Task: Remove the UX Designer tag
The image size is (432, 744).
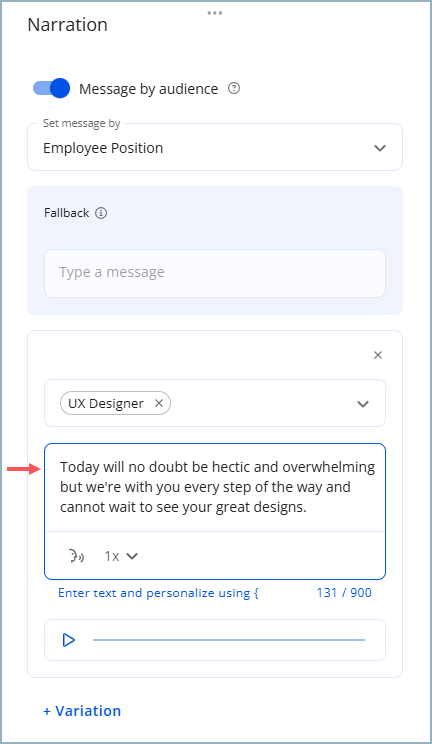Action: point(159,403)
